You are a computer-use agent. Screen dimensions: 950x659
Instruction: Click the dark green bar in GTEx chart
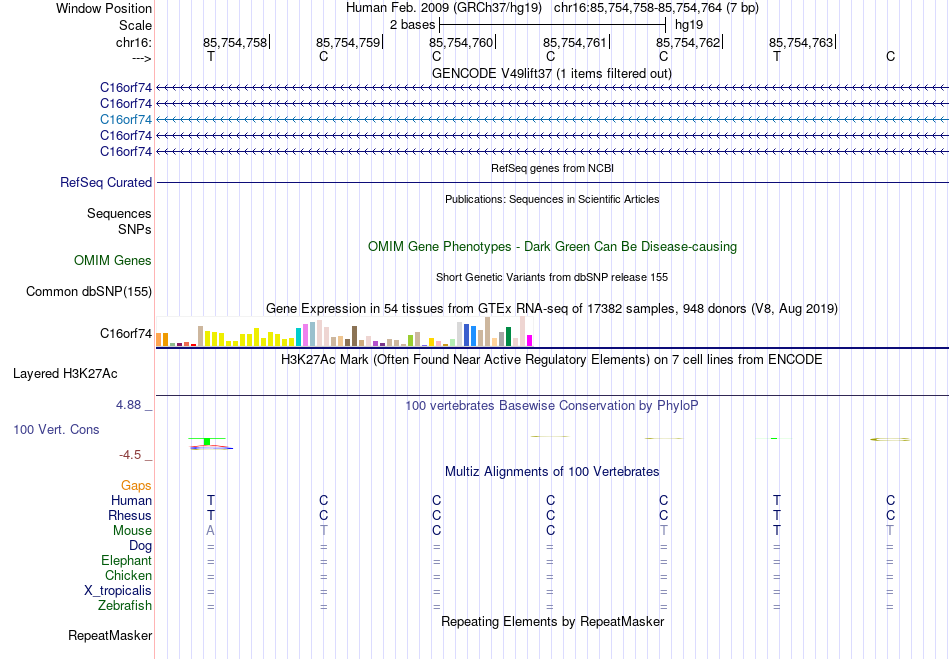(508, 337)
